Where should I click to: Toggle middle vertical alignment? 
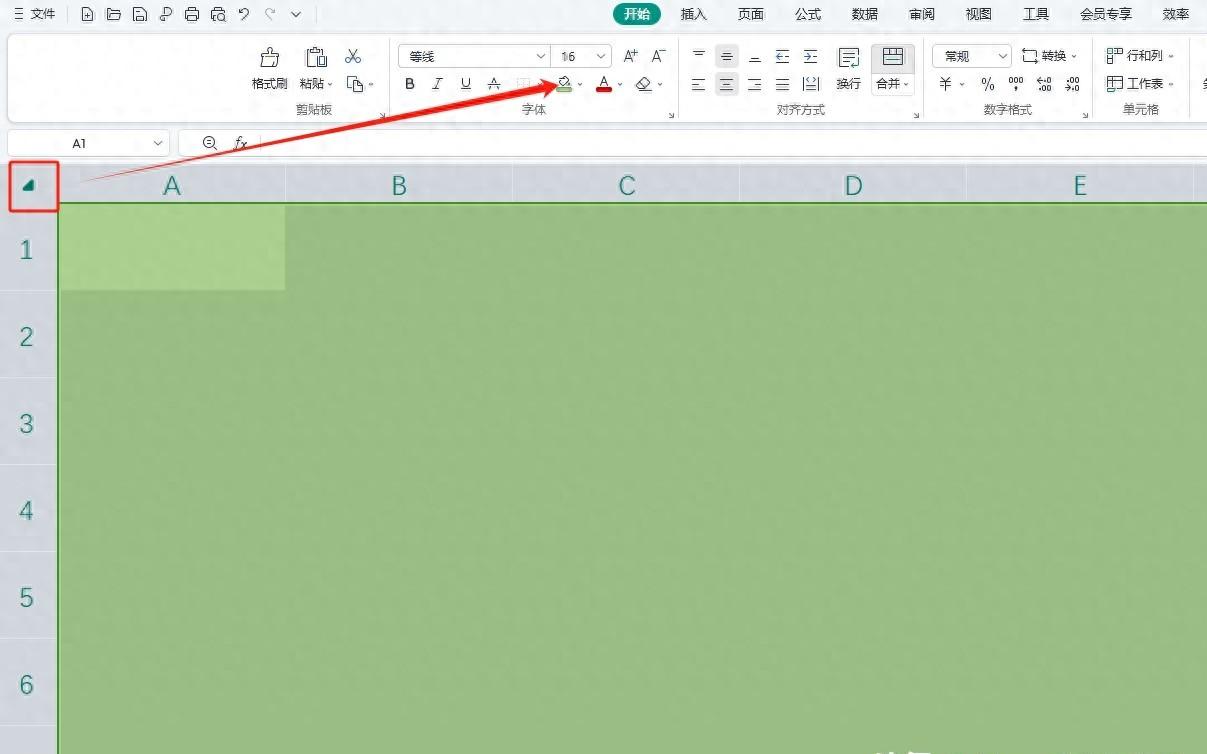coord(727,56)
